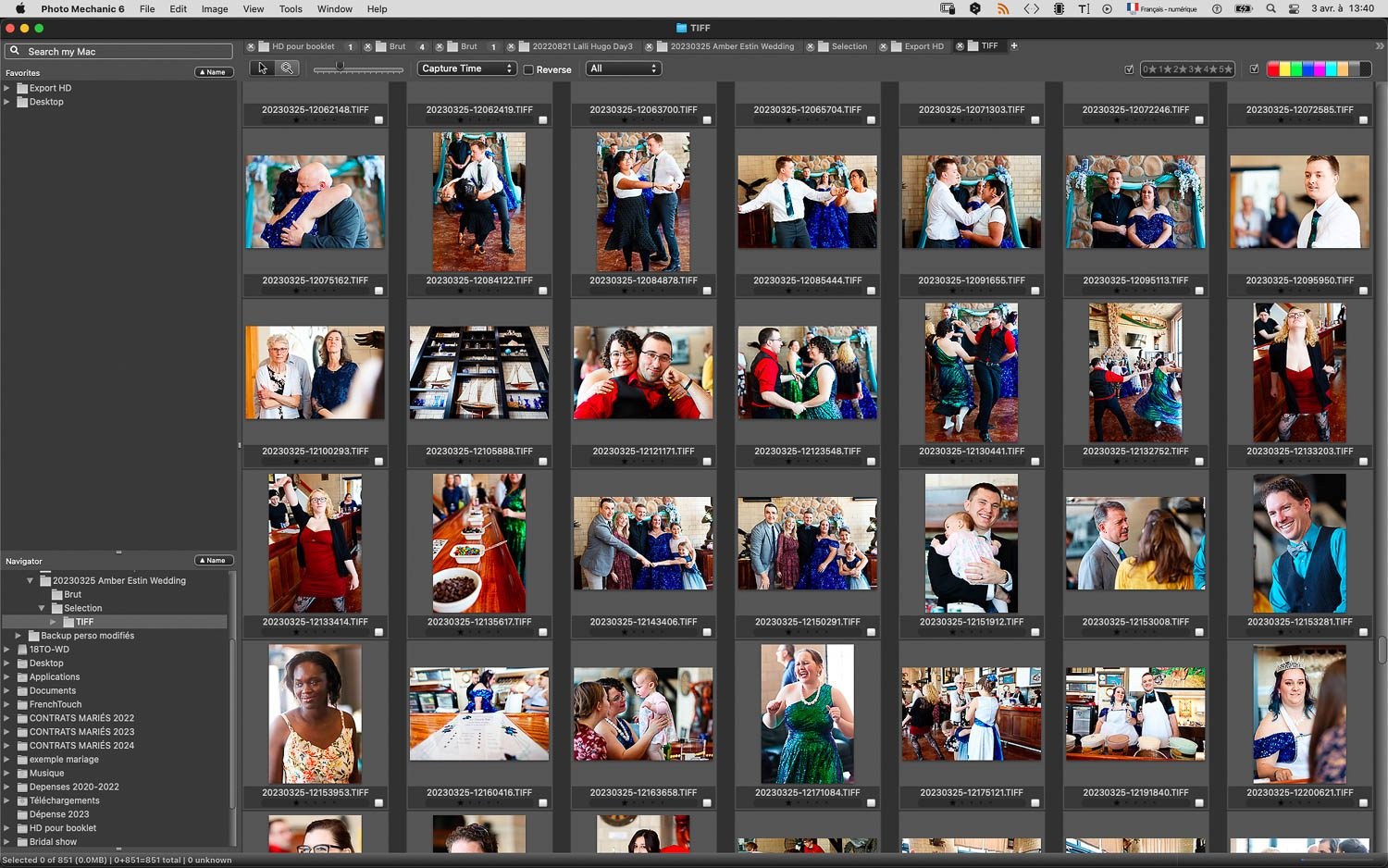This screenshot has height=868, width=1388.
Task: Filter by red color class swatch
Action: pyautogui.click(x=1273, y=69)
